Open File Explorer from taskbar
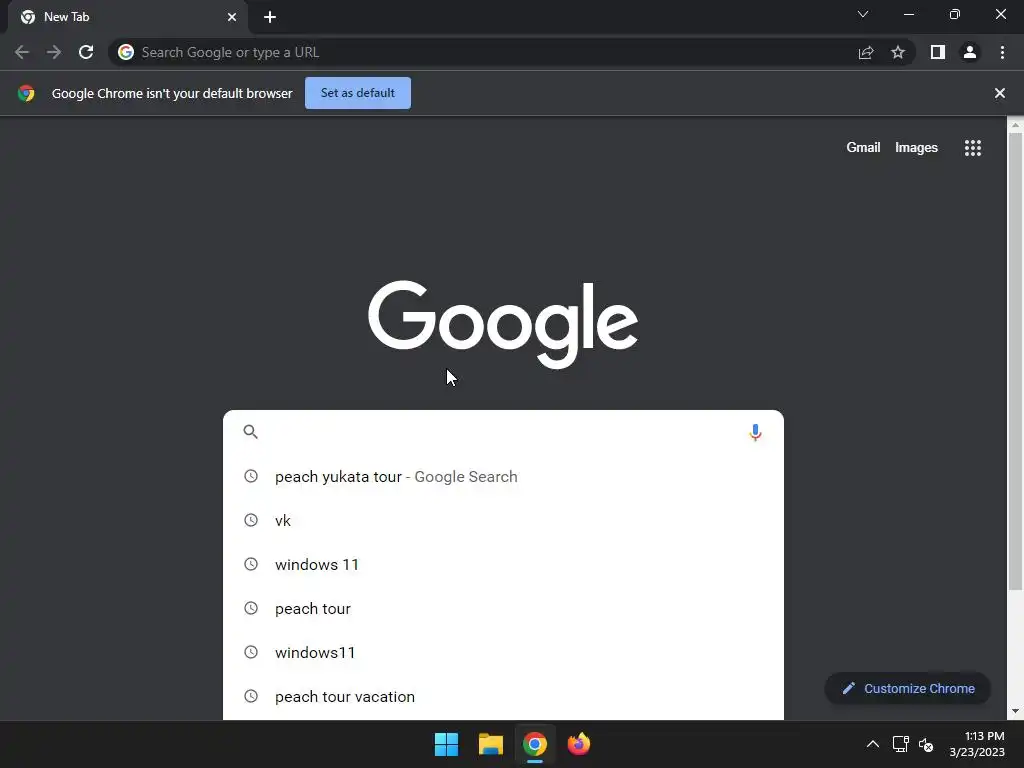Screen dimensions: 1024x768 pyautogui.click(x=490, y=744)
